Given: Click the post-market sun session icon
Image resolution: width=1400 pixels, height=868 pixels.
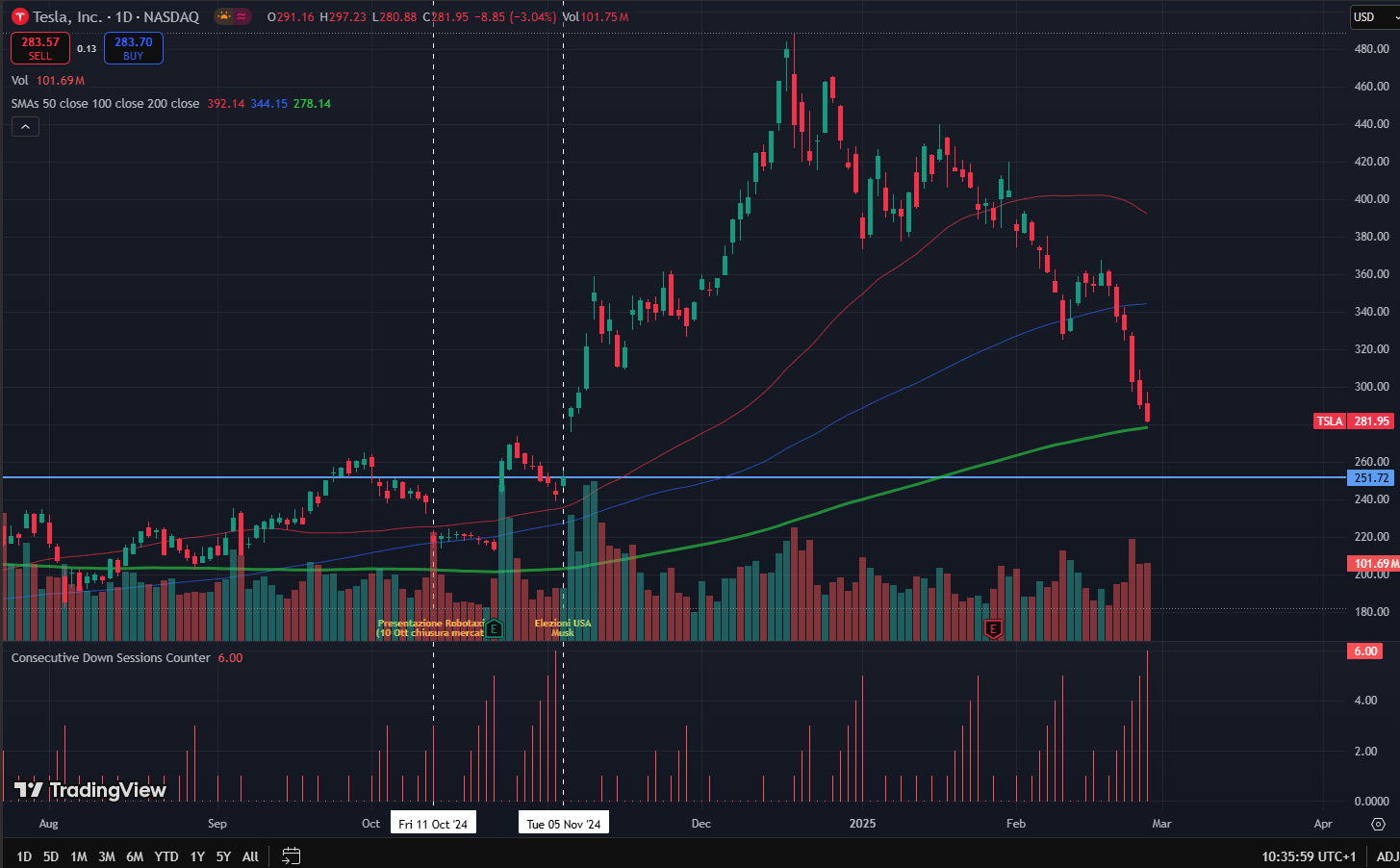Looking at the screenshot, I should coord(224,16).
